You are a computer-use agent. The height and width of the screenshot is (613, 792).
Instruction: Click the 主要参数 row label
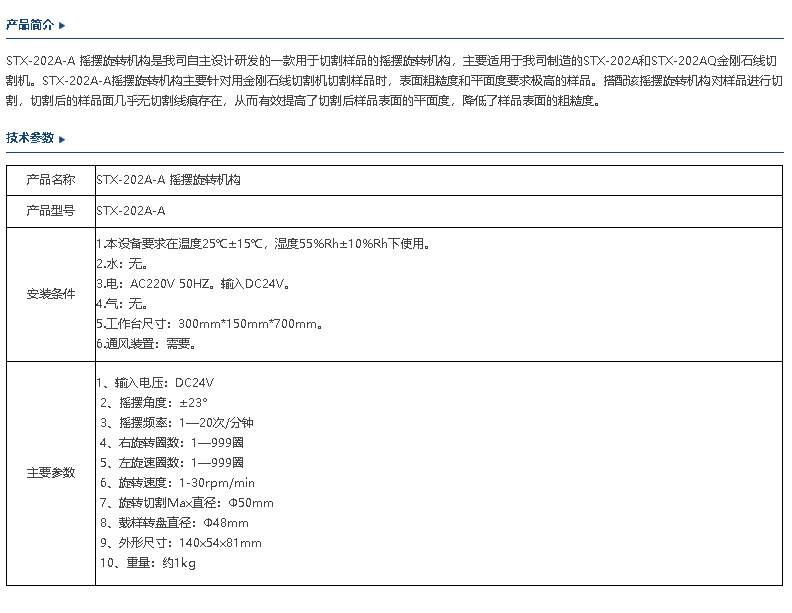(50, 473)
